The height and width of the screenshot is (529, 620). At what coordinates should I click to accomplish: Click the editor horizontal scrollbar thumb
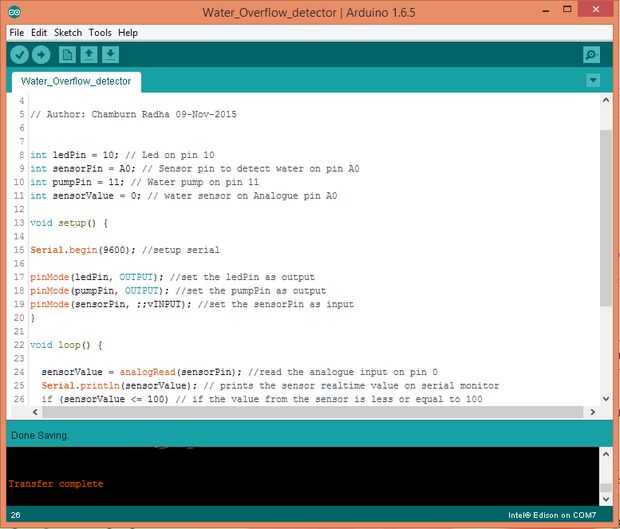click(x=312, y=412)
